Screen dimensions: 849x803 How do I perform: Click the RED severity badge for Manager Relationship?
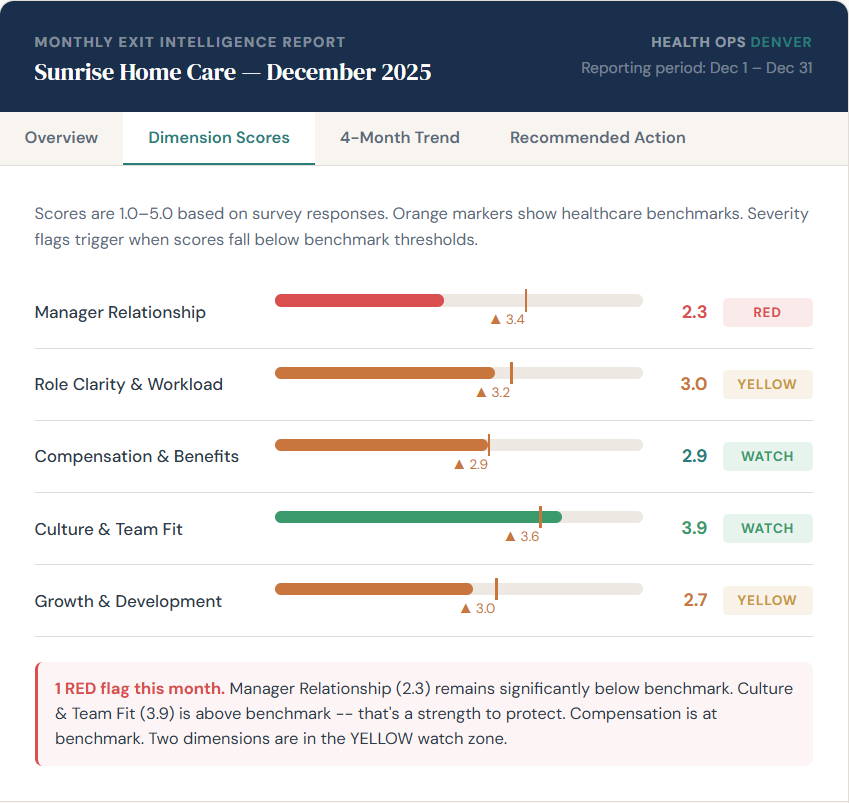[767, 312]
